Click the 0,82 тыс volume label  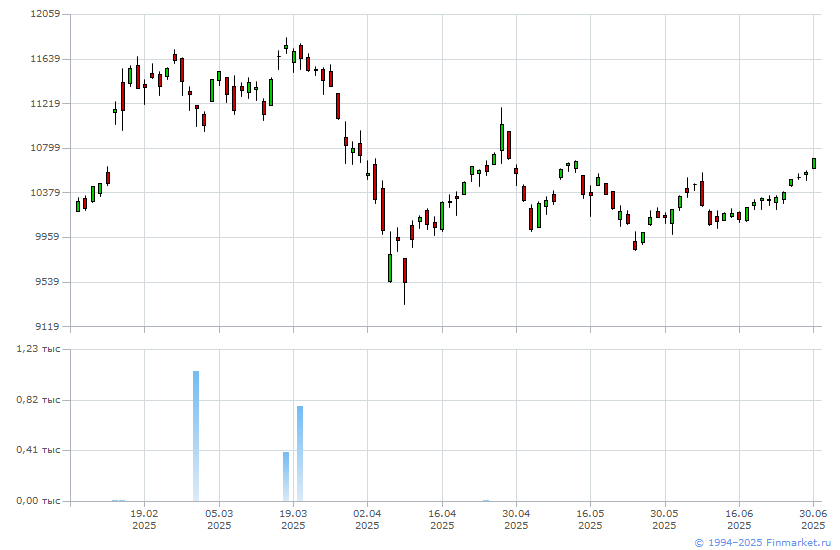pyautogui.click(x=38, y=400)
